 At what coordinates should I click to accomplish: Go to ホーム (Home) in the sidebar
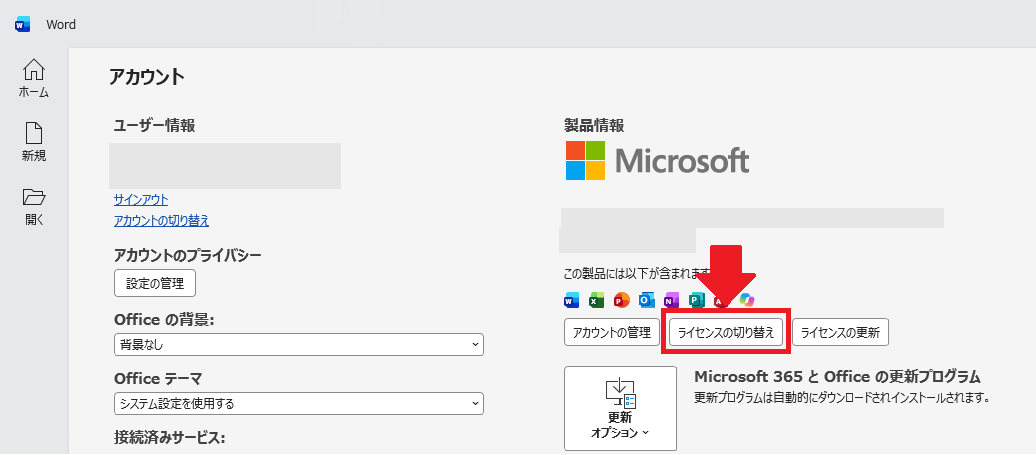pos(34,79)
